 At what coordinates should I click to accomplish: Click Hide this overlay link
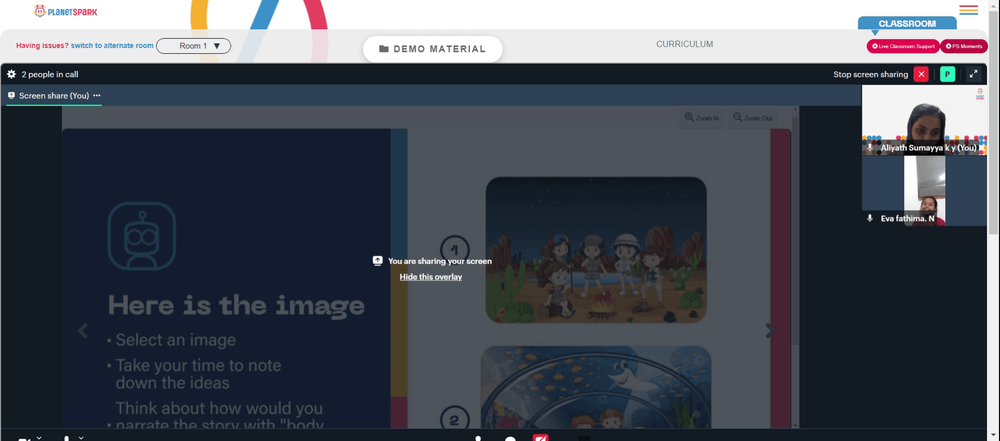430,276
